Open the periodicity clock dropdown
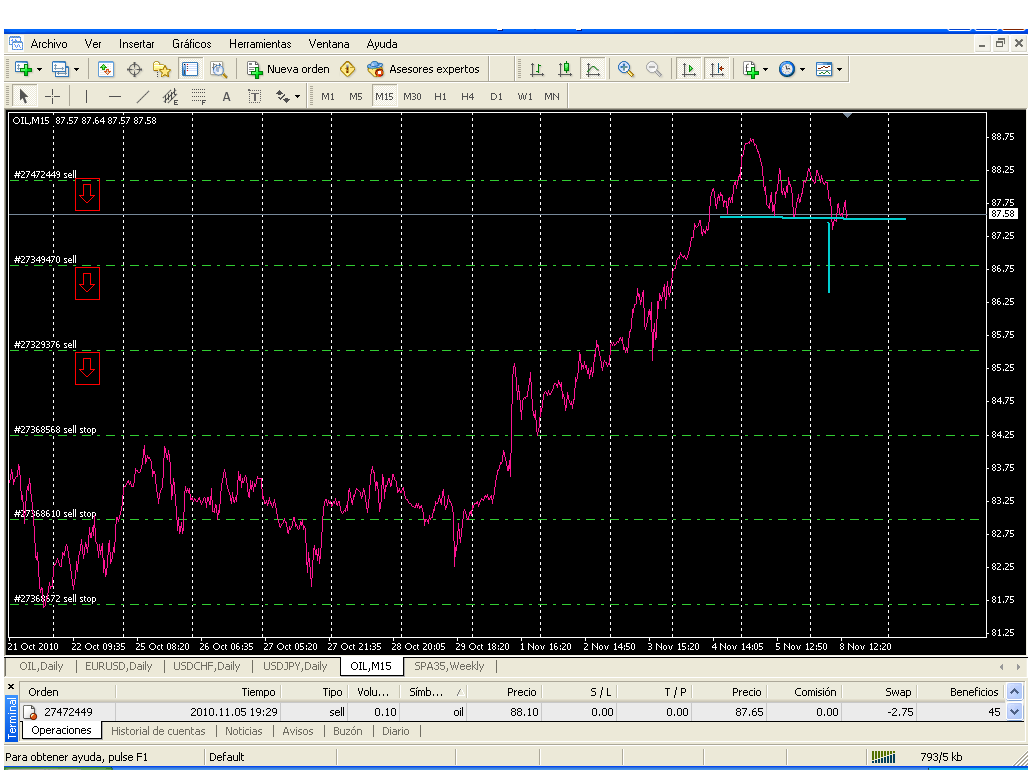Viewport: 1032px width, 770px height. [x=791, y=69]
